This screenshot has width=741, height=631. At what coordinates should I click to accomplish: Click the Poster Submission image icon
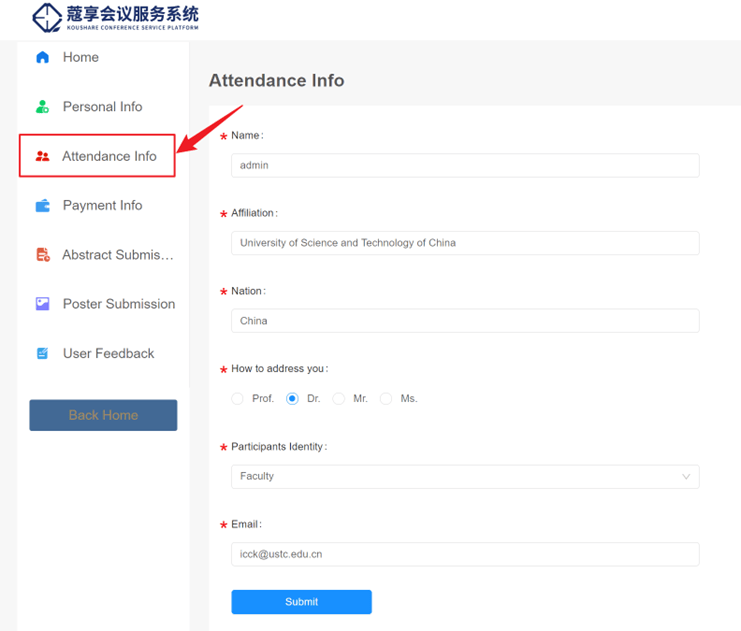tap(42, 304)
